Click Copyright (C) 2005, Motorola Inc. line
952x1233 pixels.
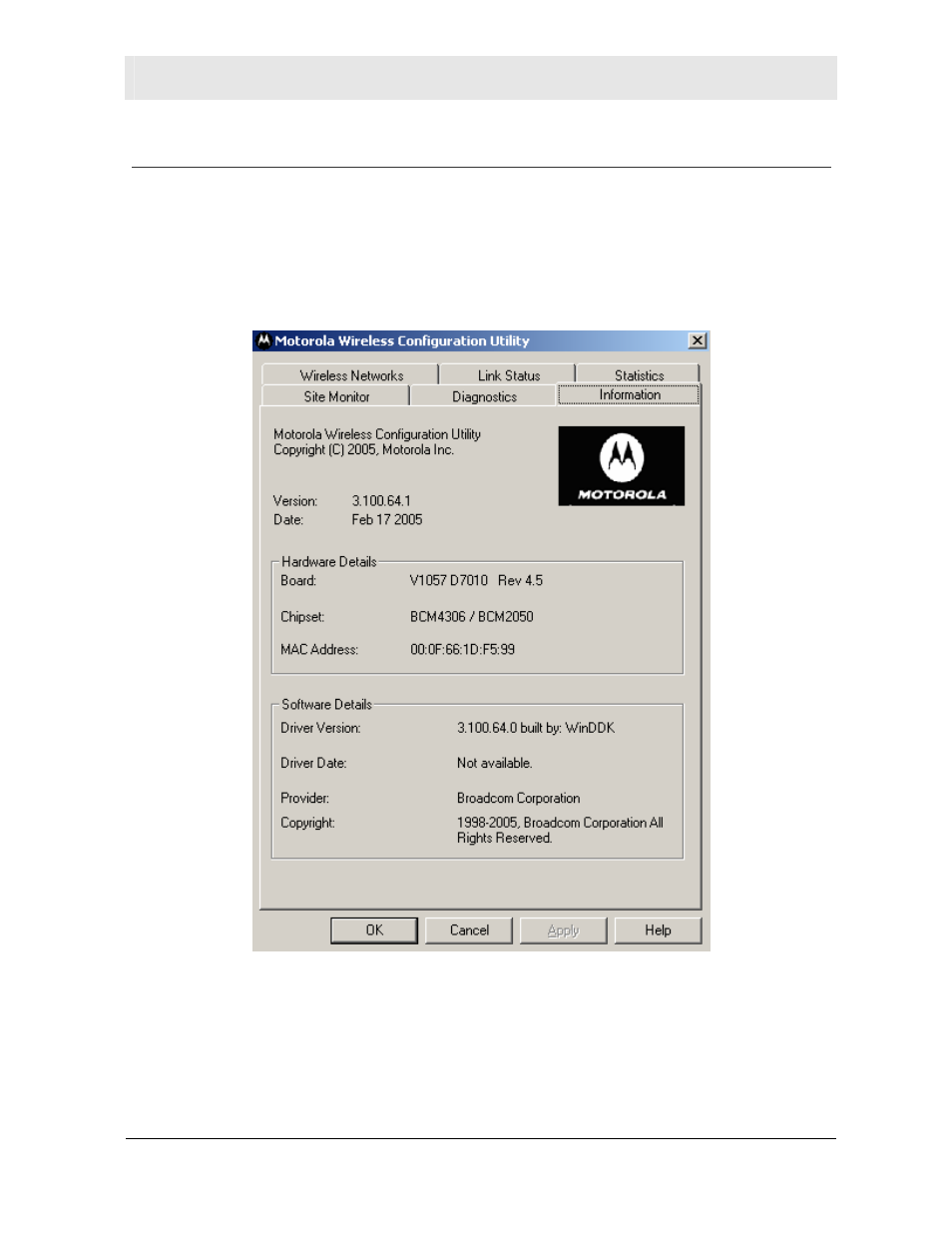363,449
